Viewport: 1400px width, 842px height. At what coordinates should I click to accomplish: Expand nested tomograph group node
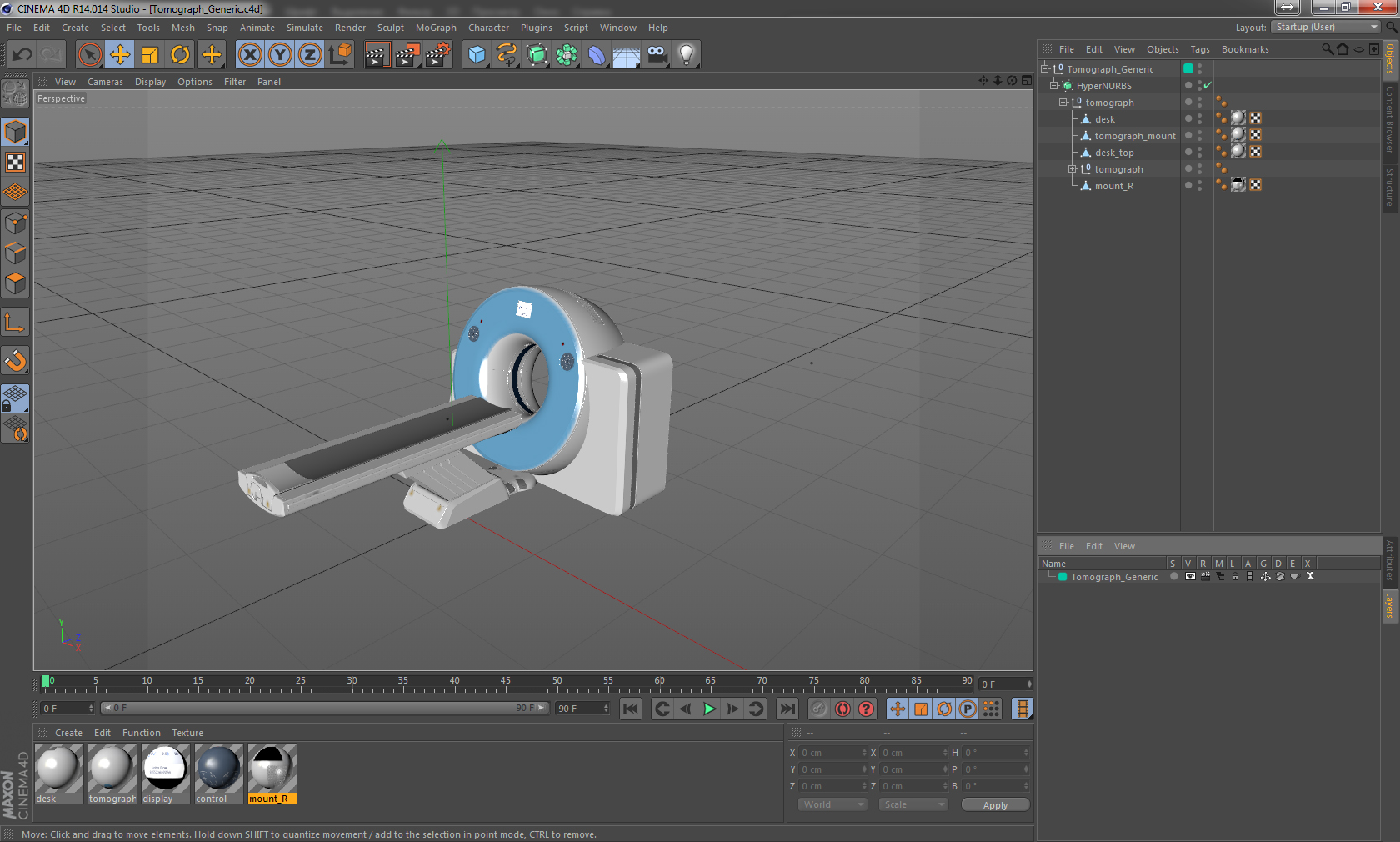coord(1072,168)
